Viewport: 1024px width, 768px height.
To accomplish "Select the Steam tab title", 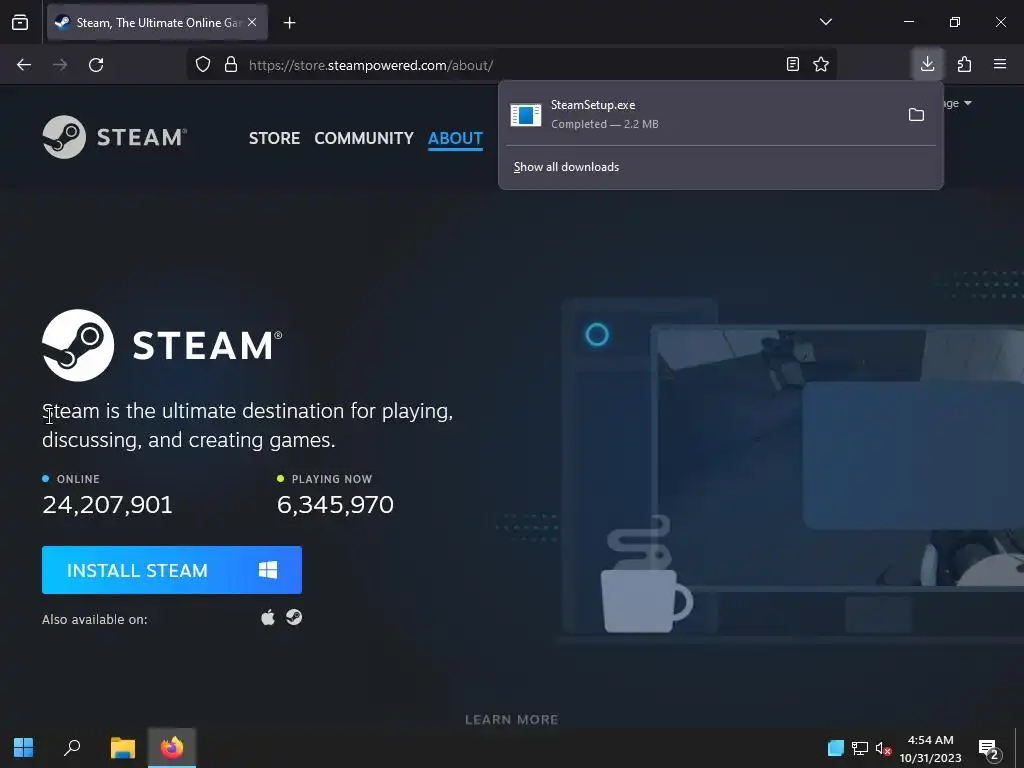I will [x=159, y=22].
